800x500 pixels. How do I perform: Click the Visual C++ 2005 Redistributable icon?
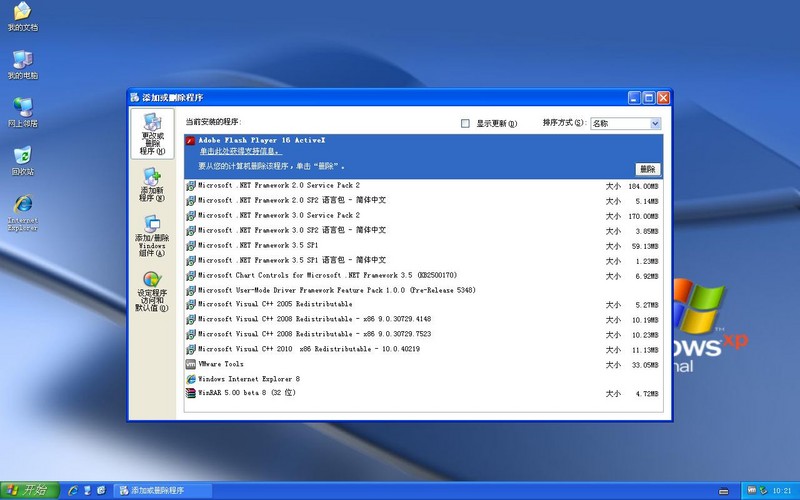click(190, 305)
